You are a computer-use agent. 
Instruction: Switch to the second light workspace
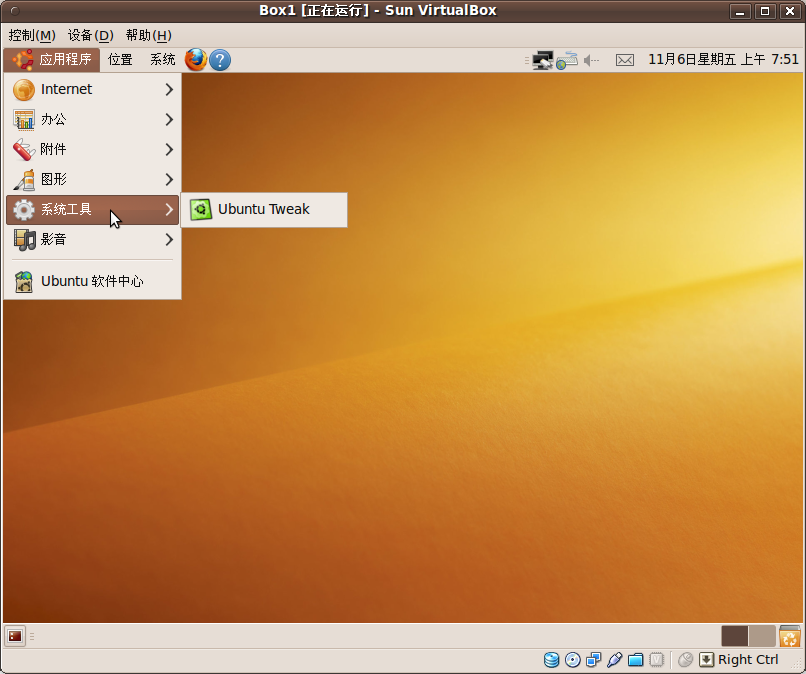tap(762, 636)
